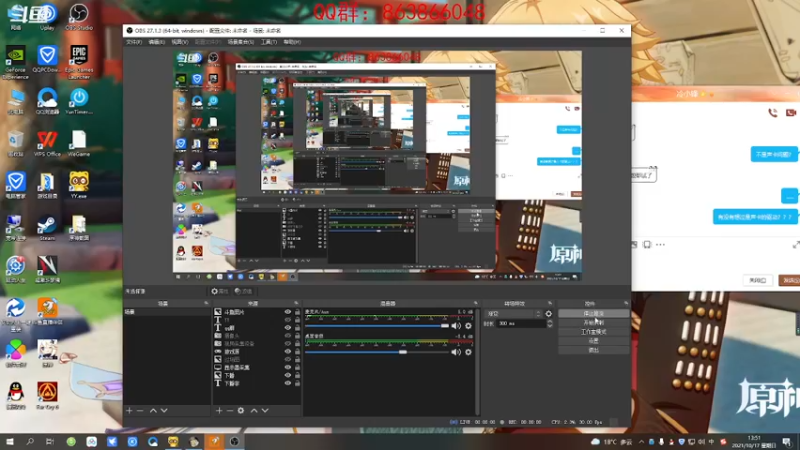Open the 桌面音频 audio settings gear
Image resolution: width=800 pixels, height=450 pixels.
pos(468,352)
